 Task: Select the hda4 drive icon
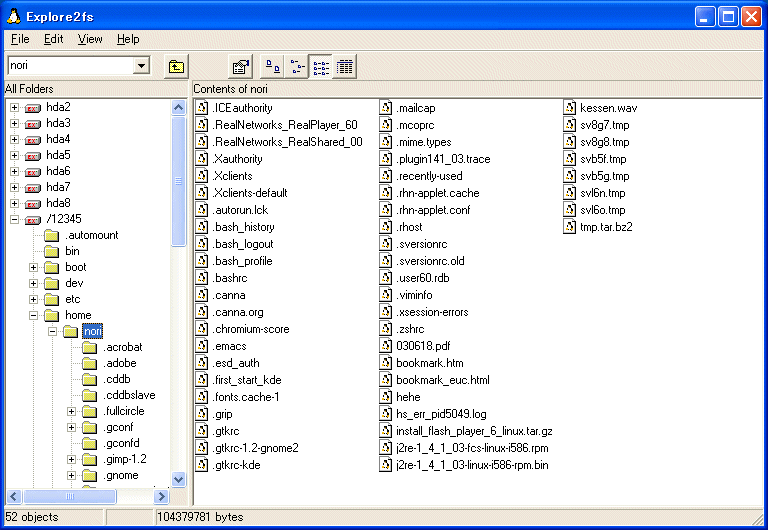33,140
